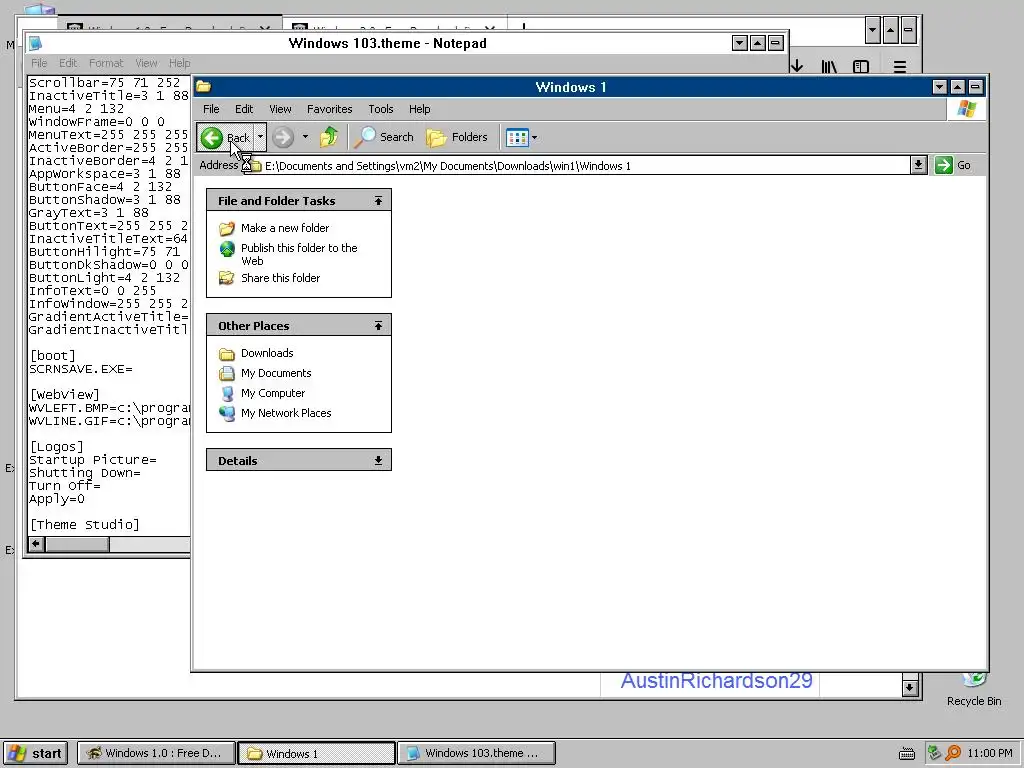Open the Search pane in Explorer
This screenshot has height=768, width=1024.
point(385,137)
